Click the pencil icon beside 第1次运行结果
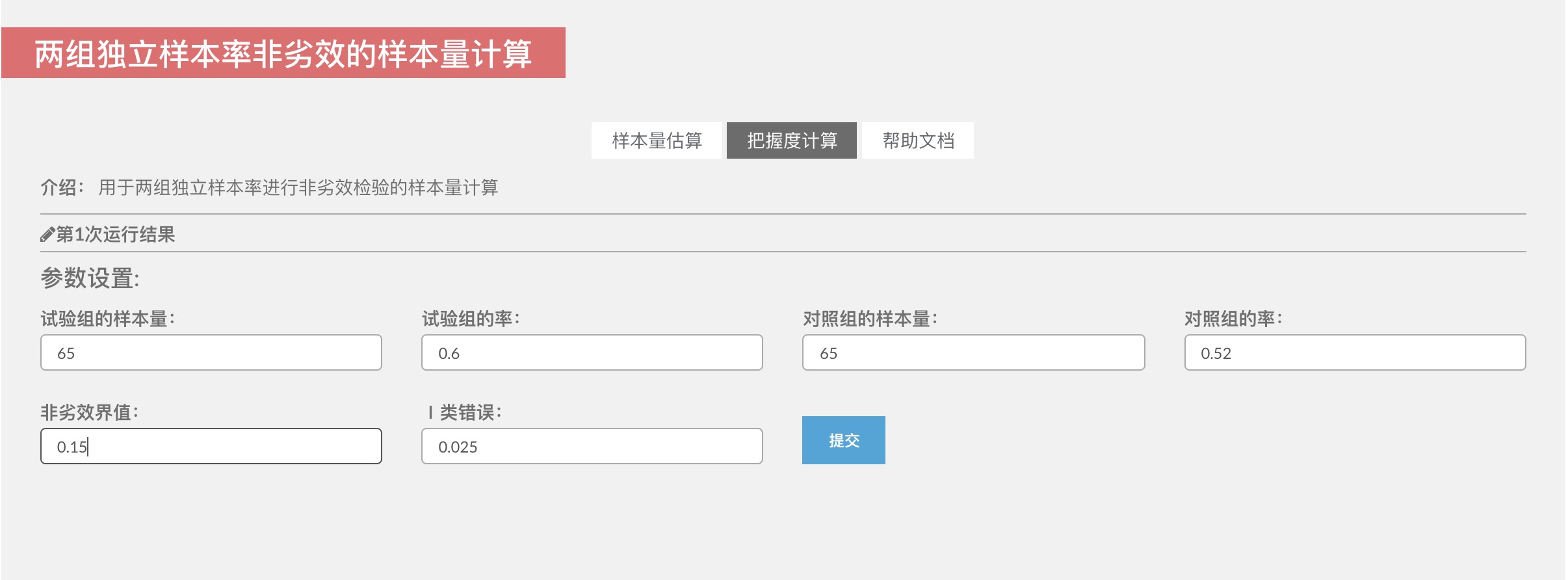 pyautogui.click(x=47, y=235)
